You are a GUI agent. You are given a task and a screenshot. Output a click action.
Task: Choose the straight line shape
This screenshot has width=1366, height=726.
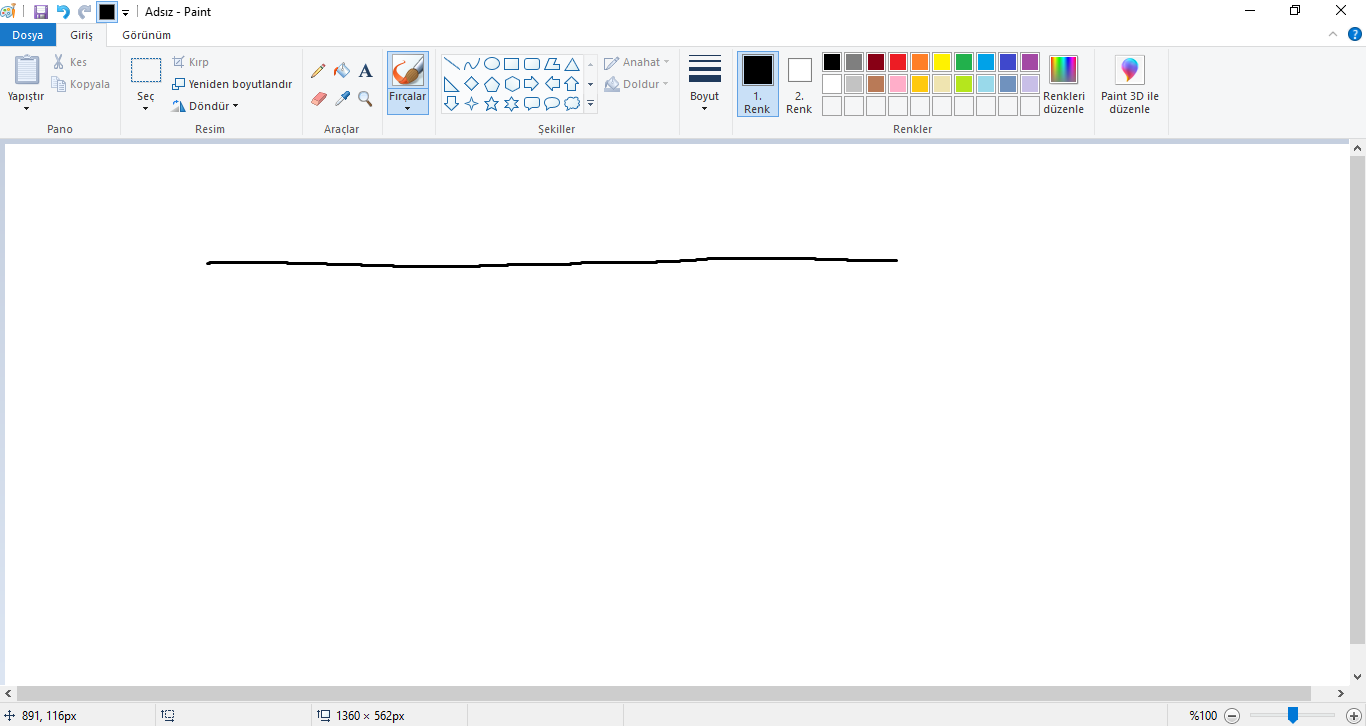452,64
